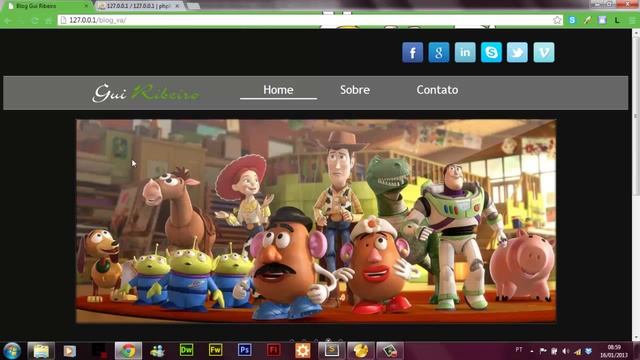The width and height of the screenshot is (640, 360).
Task: Bookmark this page with the star
Action: [x=557, y=20]
